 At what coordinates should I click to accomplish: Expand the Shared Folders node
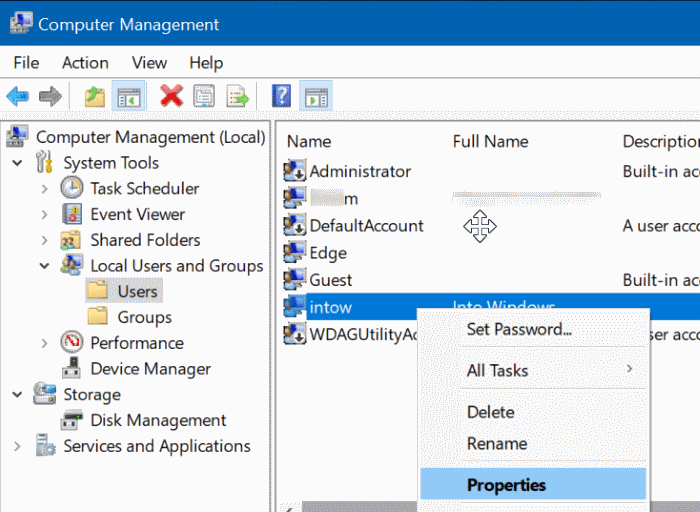click(x=44, y=241)
